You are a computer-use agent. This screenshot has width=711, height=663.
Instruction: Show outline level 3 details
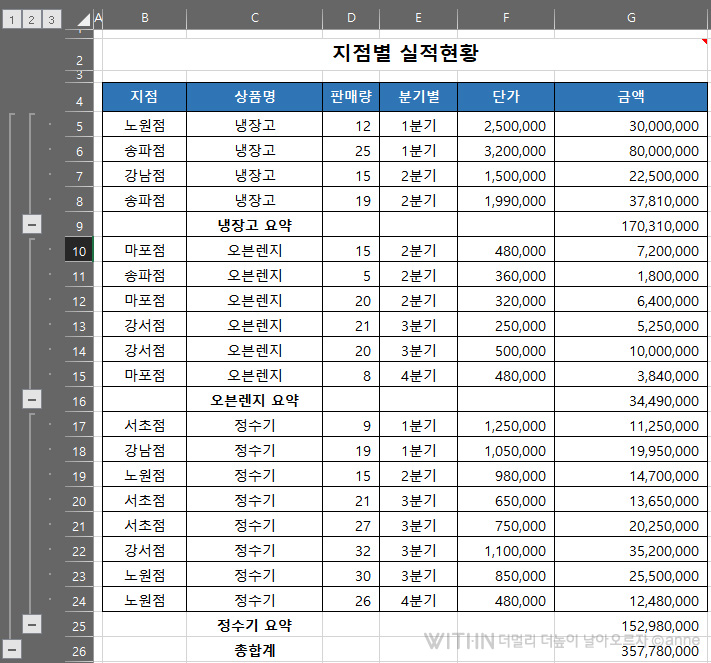click(x=51, y=20)
